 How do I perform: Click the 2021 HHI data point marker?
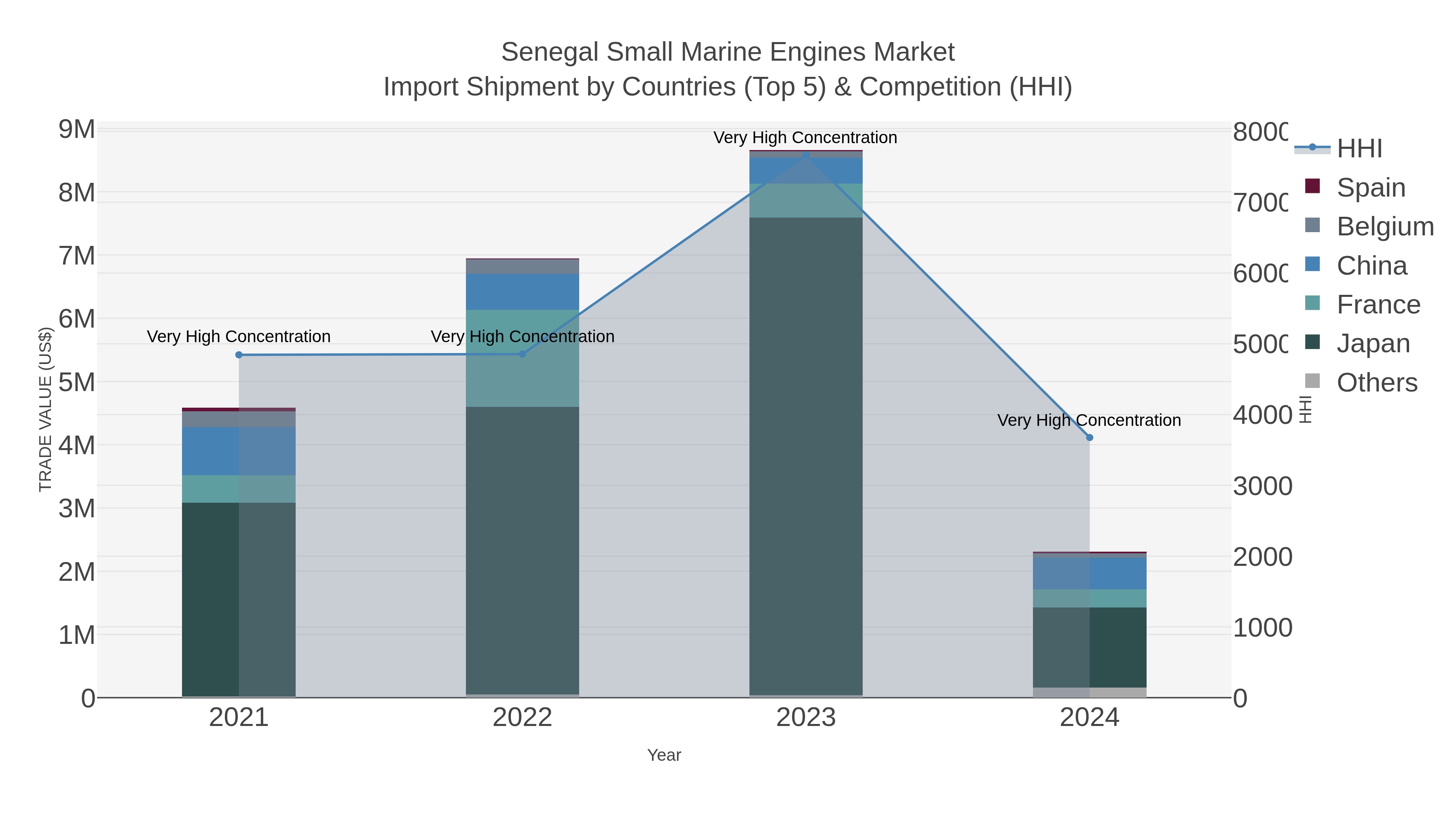click(x=239, y=355)
